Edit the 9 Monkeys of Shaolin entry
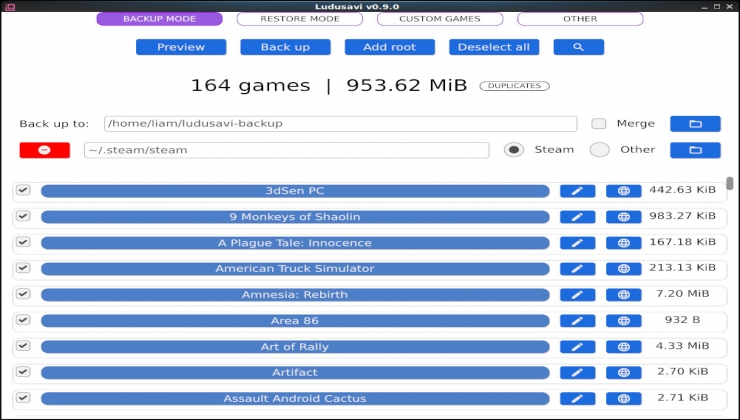 577,217
